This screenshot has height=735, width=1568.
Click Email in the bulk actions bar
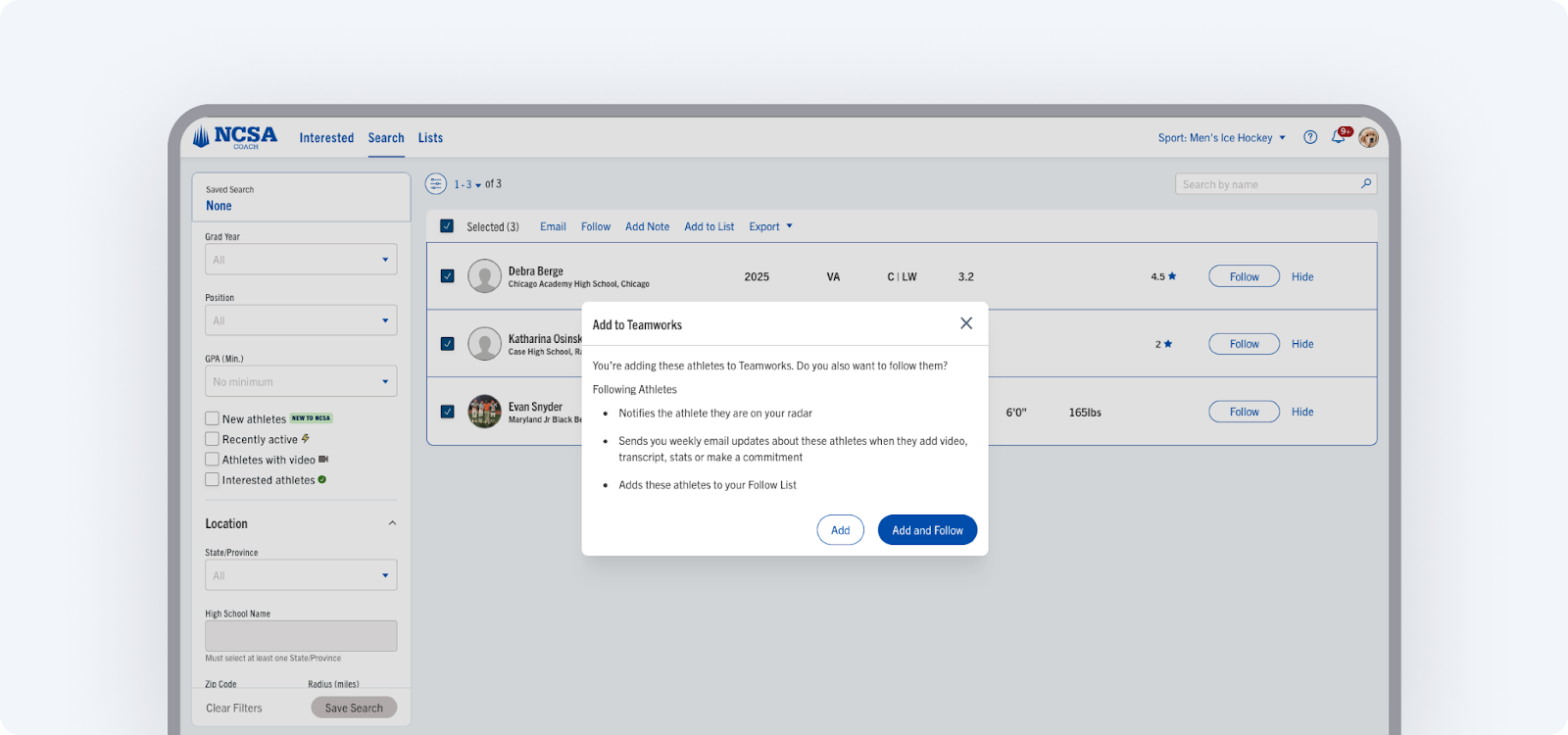pos(553,226)
